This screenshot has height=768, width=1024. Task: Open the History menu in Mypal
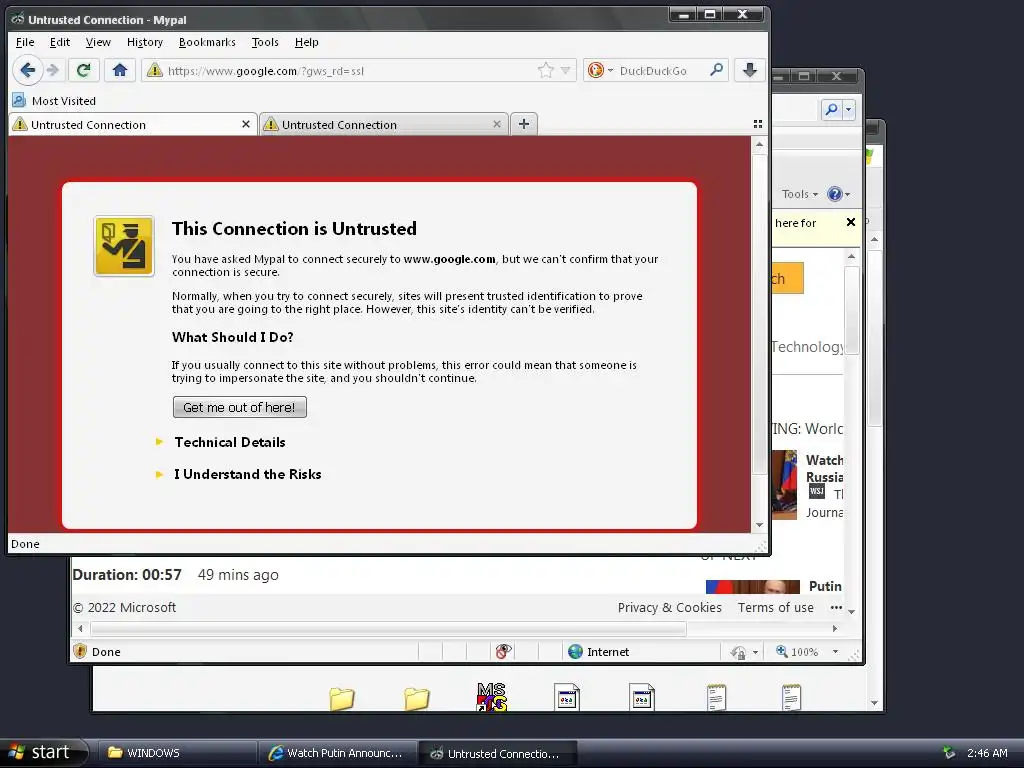[x=144, y=42]
